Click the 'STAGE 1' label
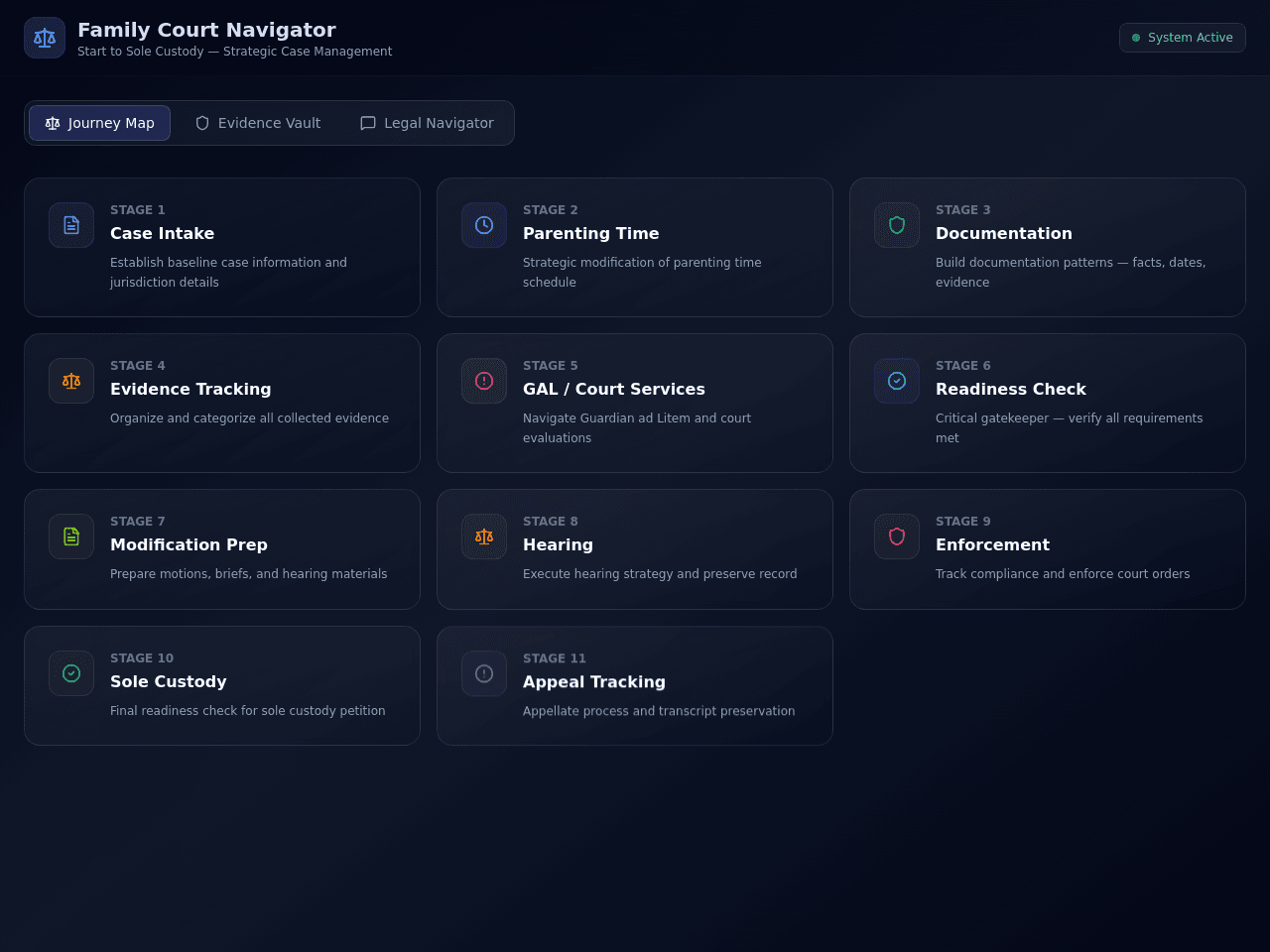Viewport: 1270px width, 952px height. point(137,210)
